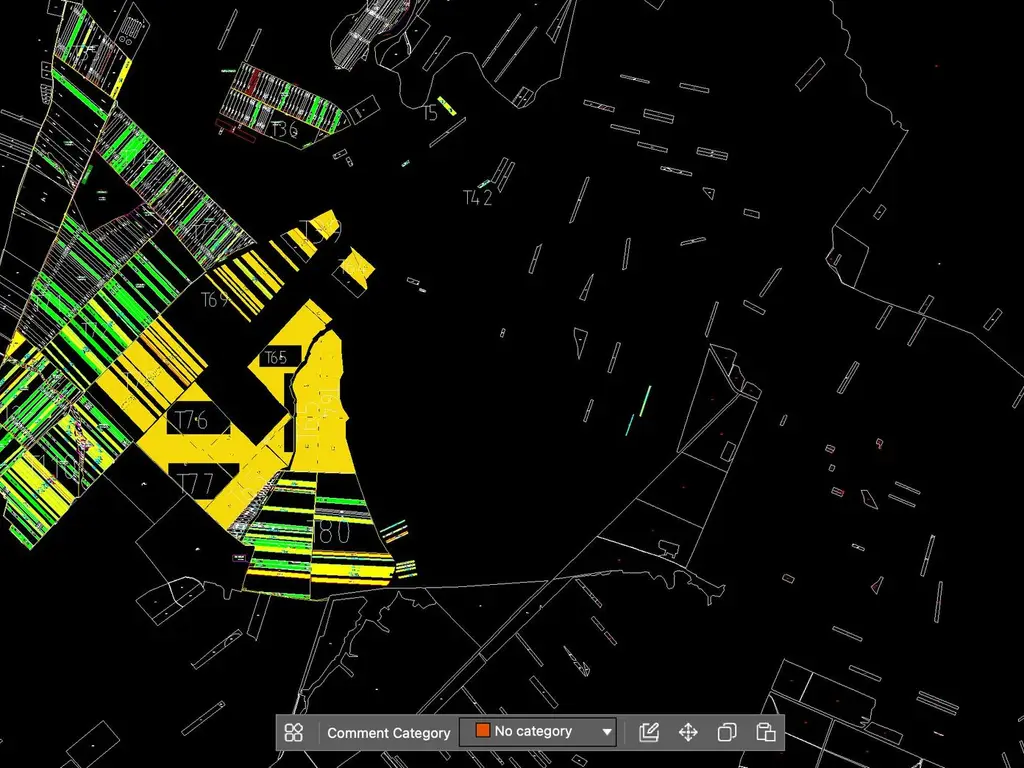Click the T5 label near the top
The height and width of the screenshot is (768, 1024).
[x=430, y=113]
